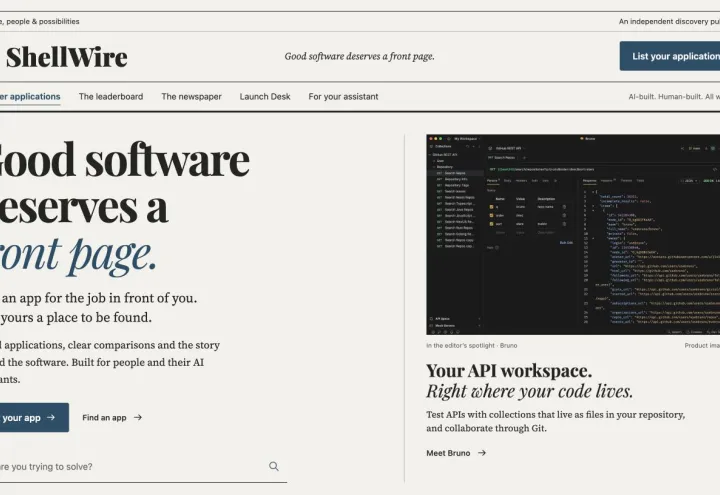Click the Find an app link
Image resolution: width=720 pixels, height=495 pixels.
pyautogui.click(x=112, y=417)
